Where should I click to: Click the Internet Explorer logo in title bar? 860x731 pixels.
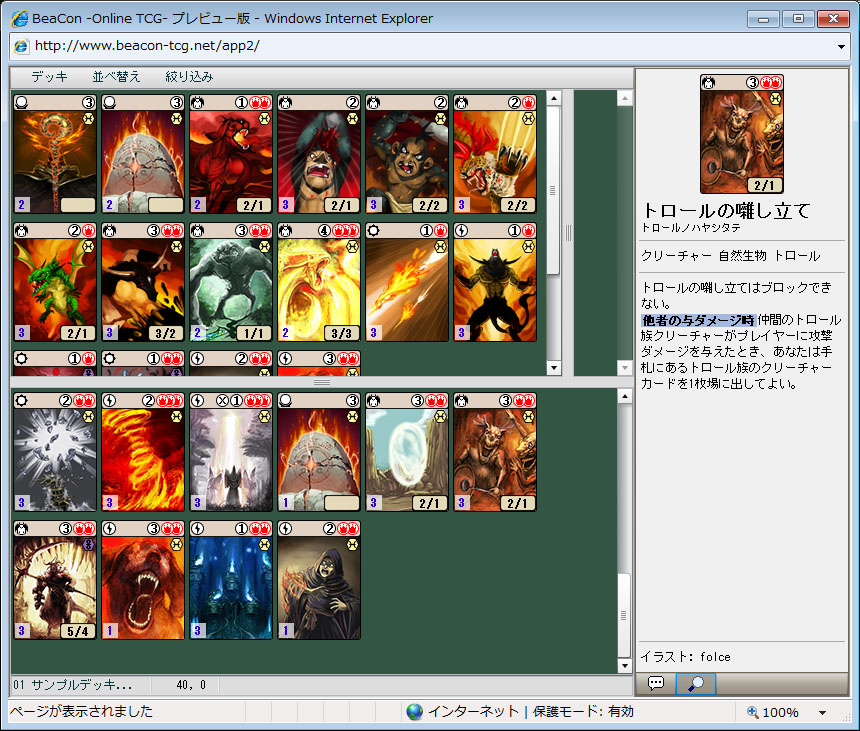tap(20, 19)
